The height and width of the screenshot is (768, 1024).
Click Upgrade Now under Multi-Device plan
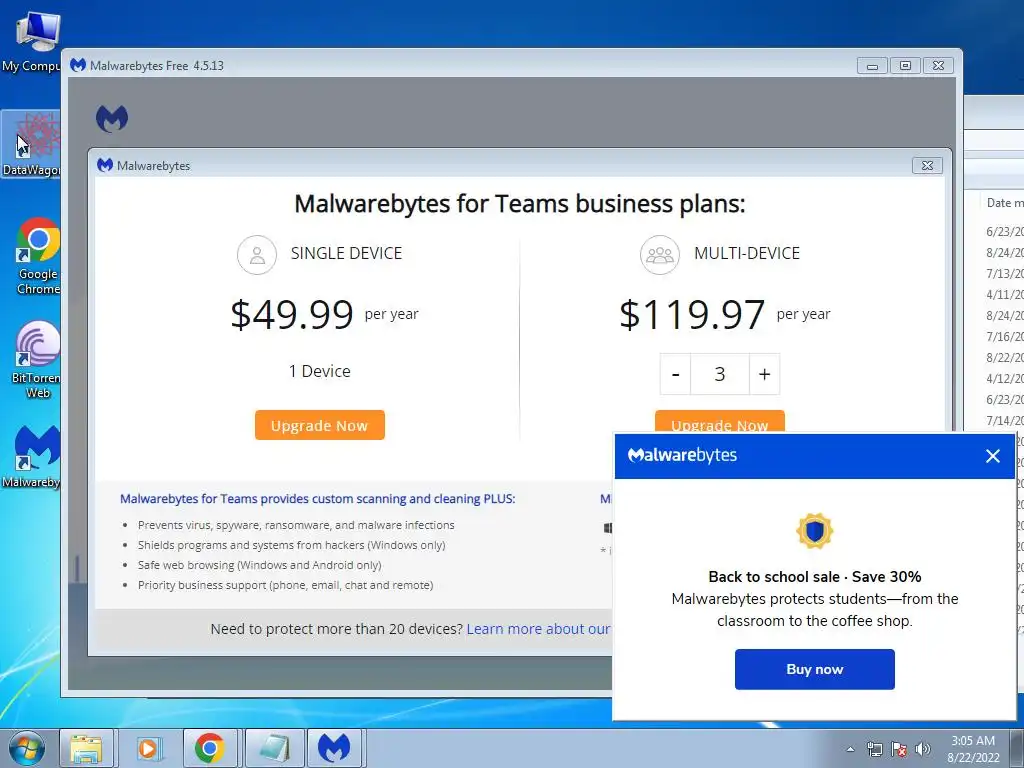point(719,421)
